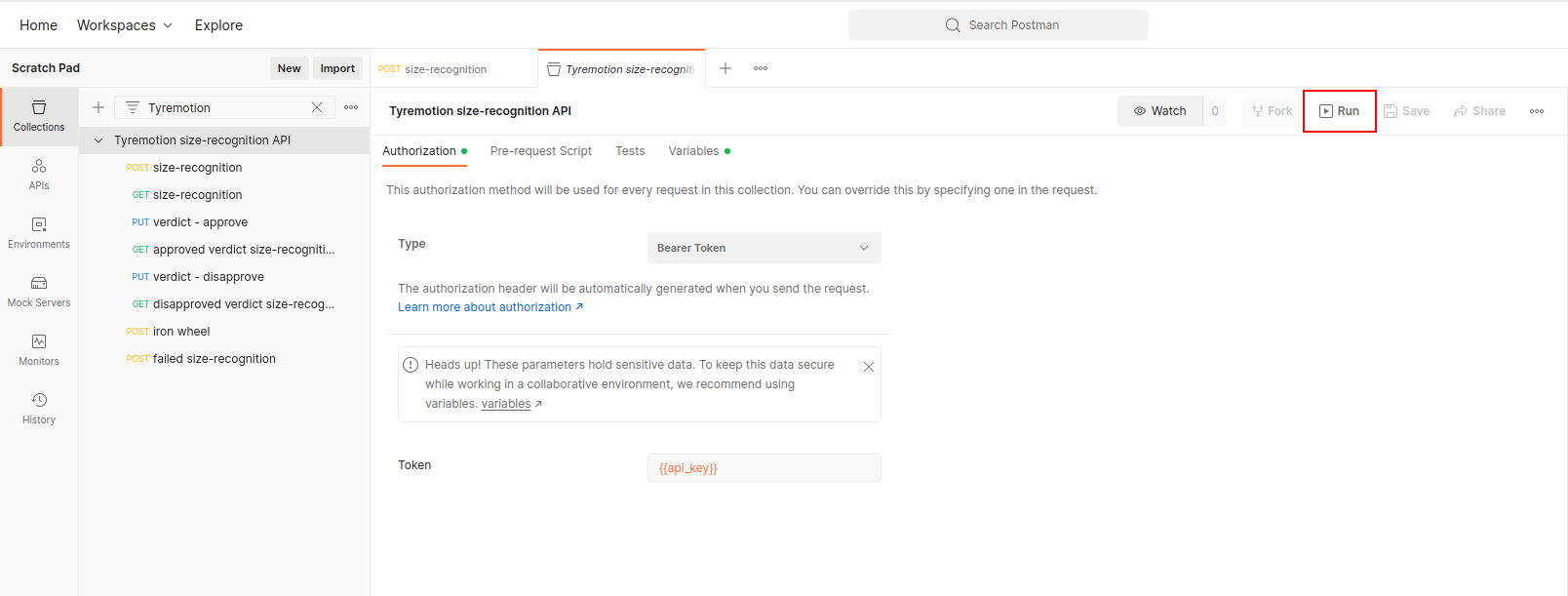Expand the Workspaces menu
Screen dimensions: 1568x596
125,25
